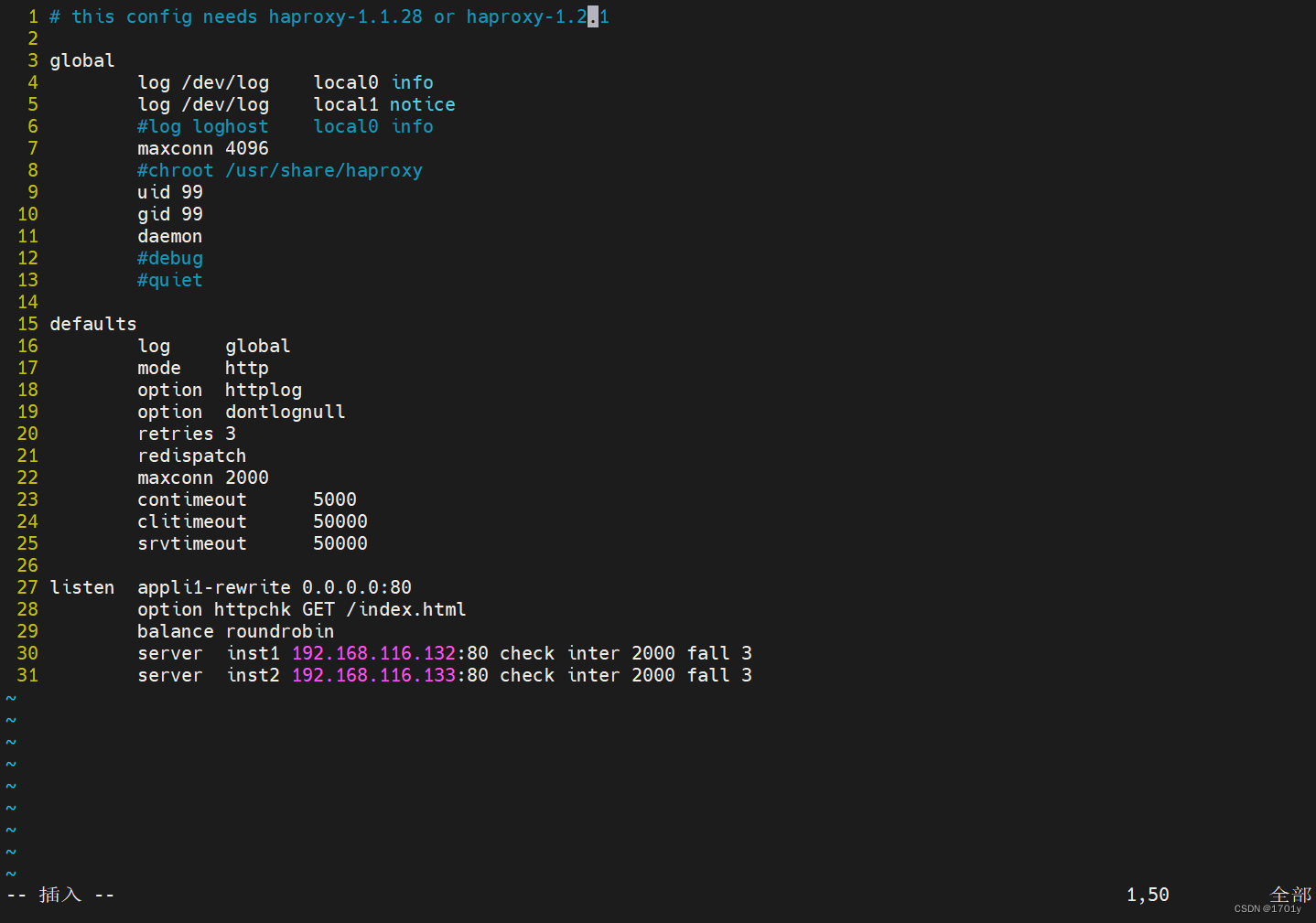Click the 'inst1' server name
1316x923 pixels.
tap(253, 653)
